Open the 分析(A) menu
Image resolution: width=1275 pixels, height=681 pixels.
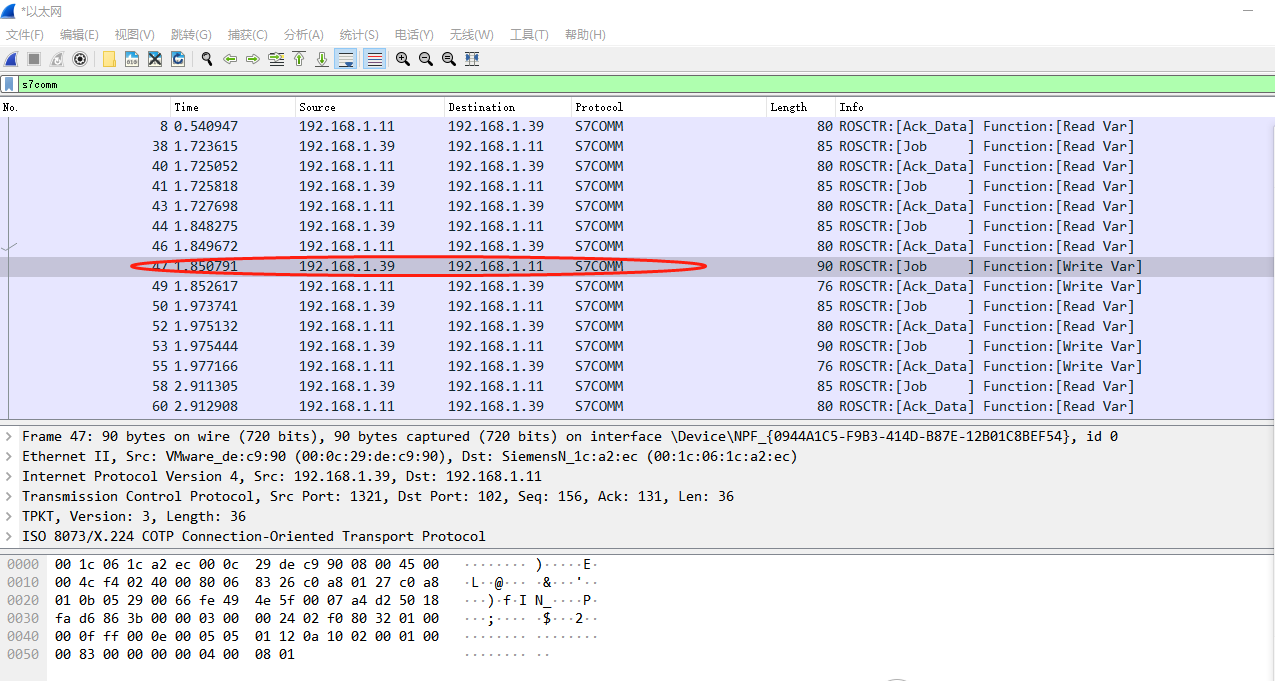click(x=303, y=35)
